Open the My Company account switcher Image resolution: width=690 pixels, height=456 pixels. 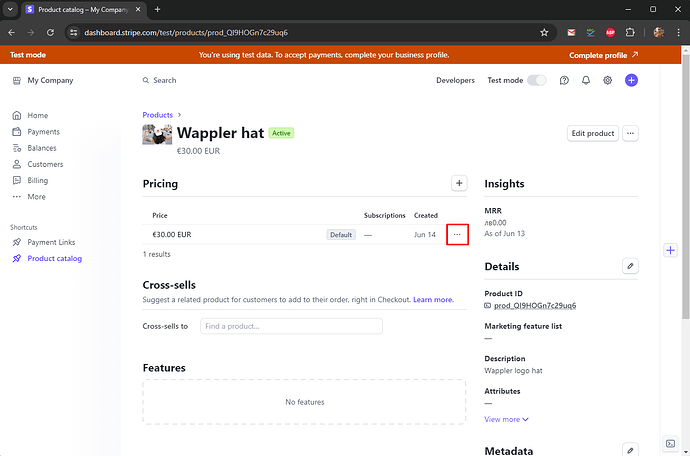click(x=43, y=81)
